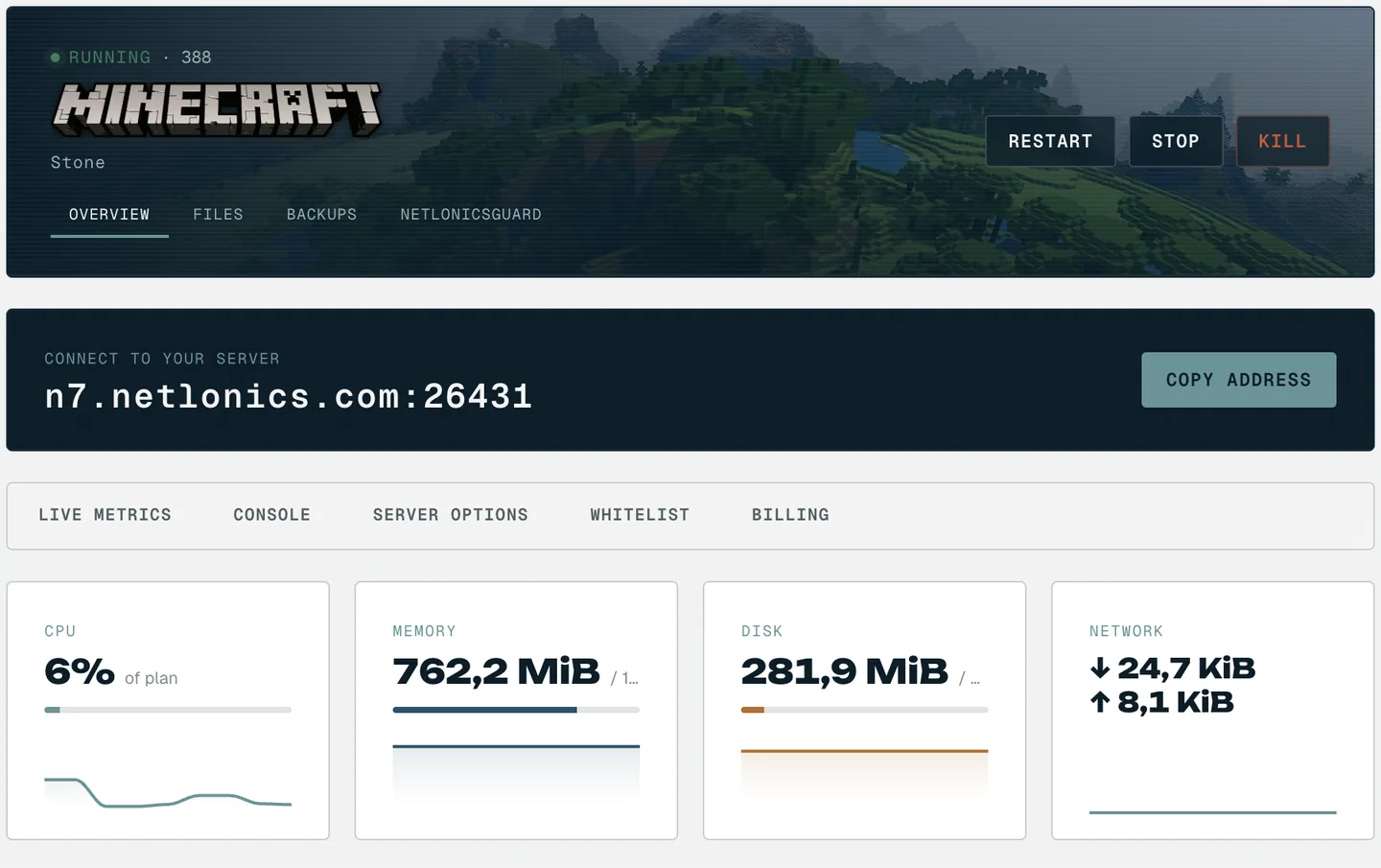This screenshot has width=1381, height=868.
Task: Click the Disk usage progress bar
Action: [864, 710]
